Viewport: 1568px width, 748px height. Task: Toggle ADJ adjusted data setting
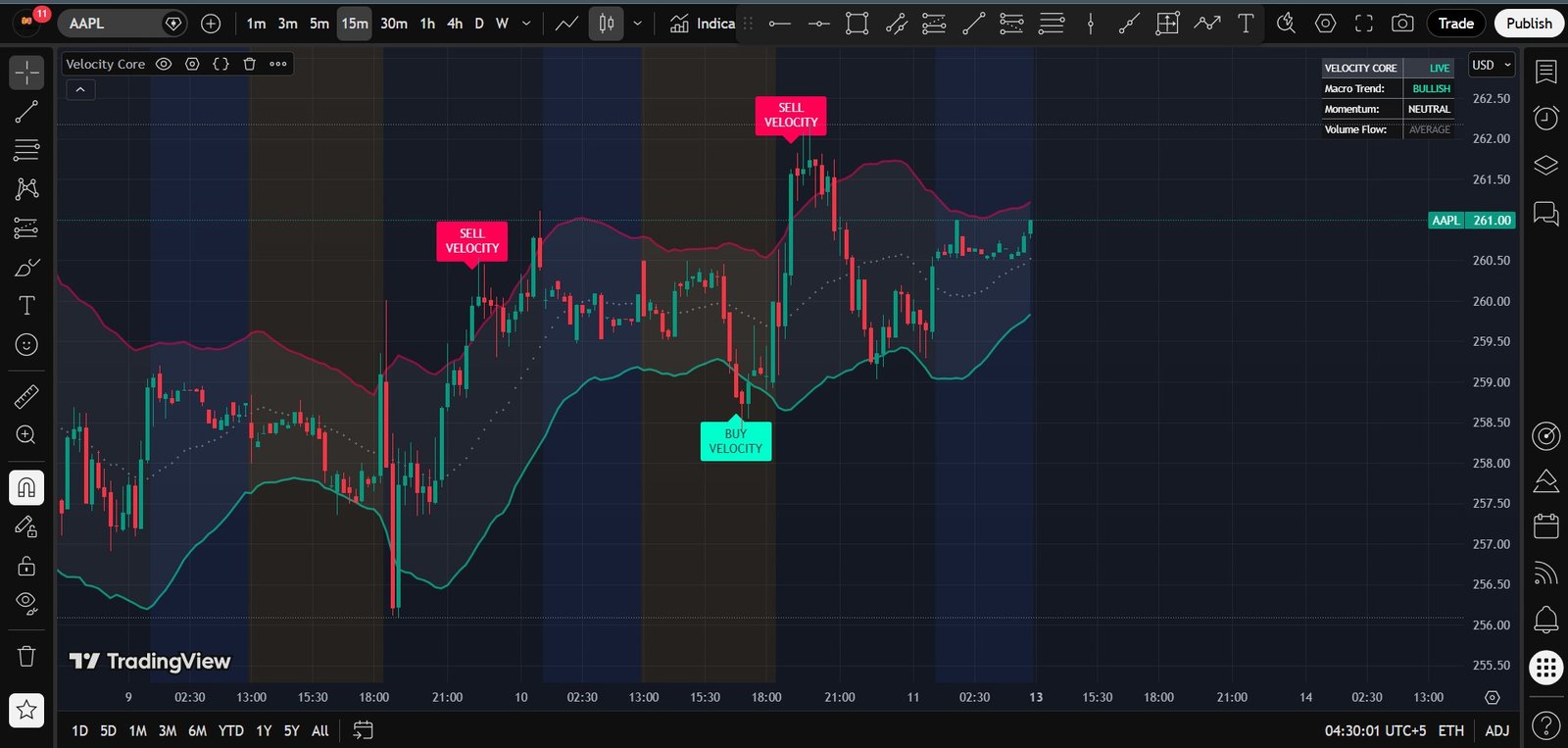[x=1496, y=730]
